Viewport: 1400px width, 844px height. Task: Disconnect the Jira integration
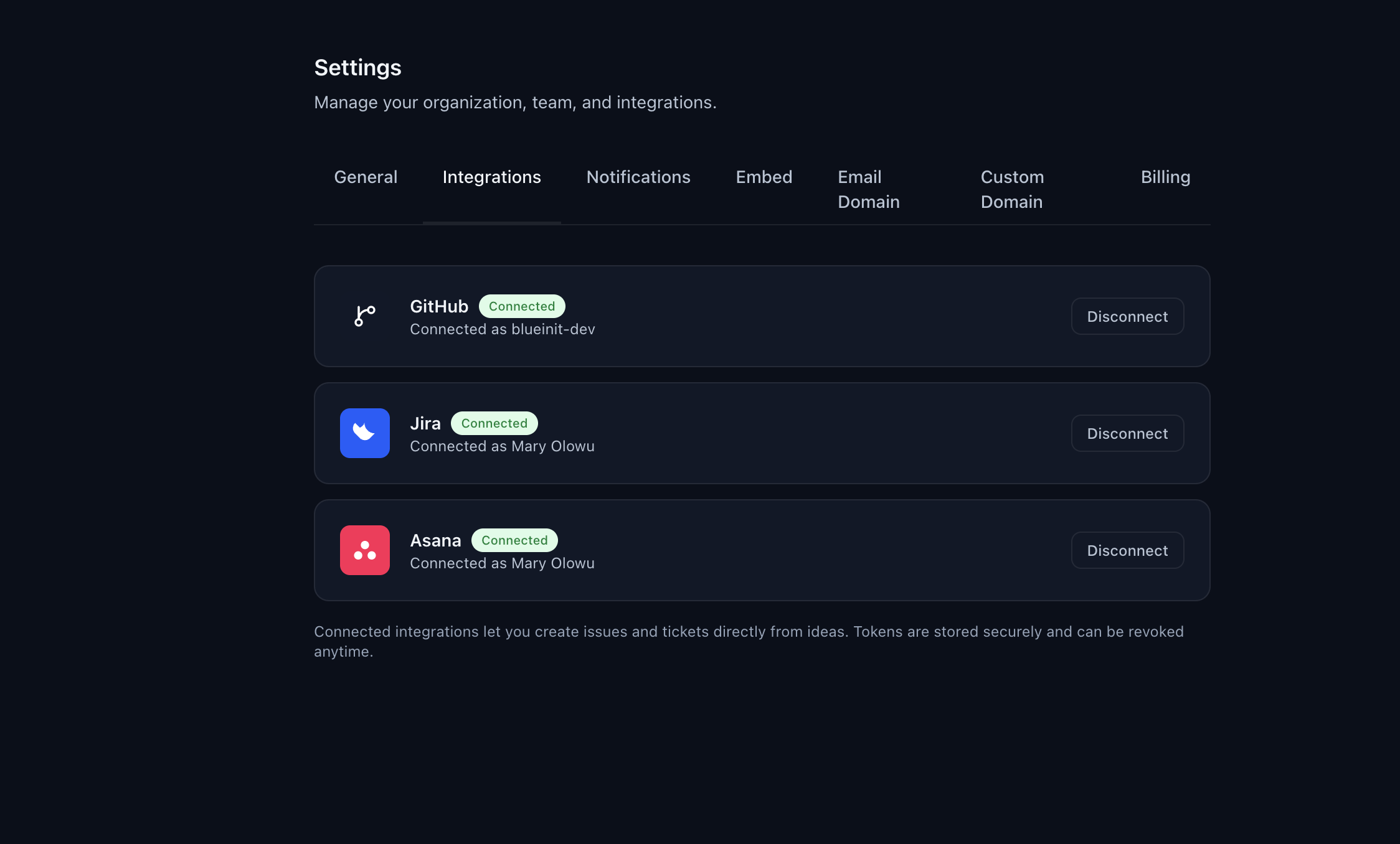click(x=1127, y=434)
